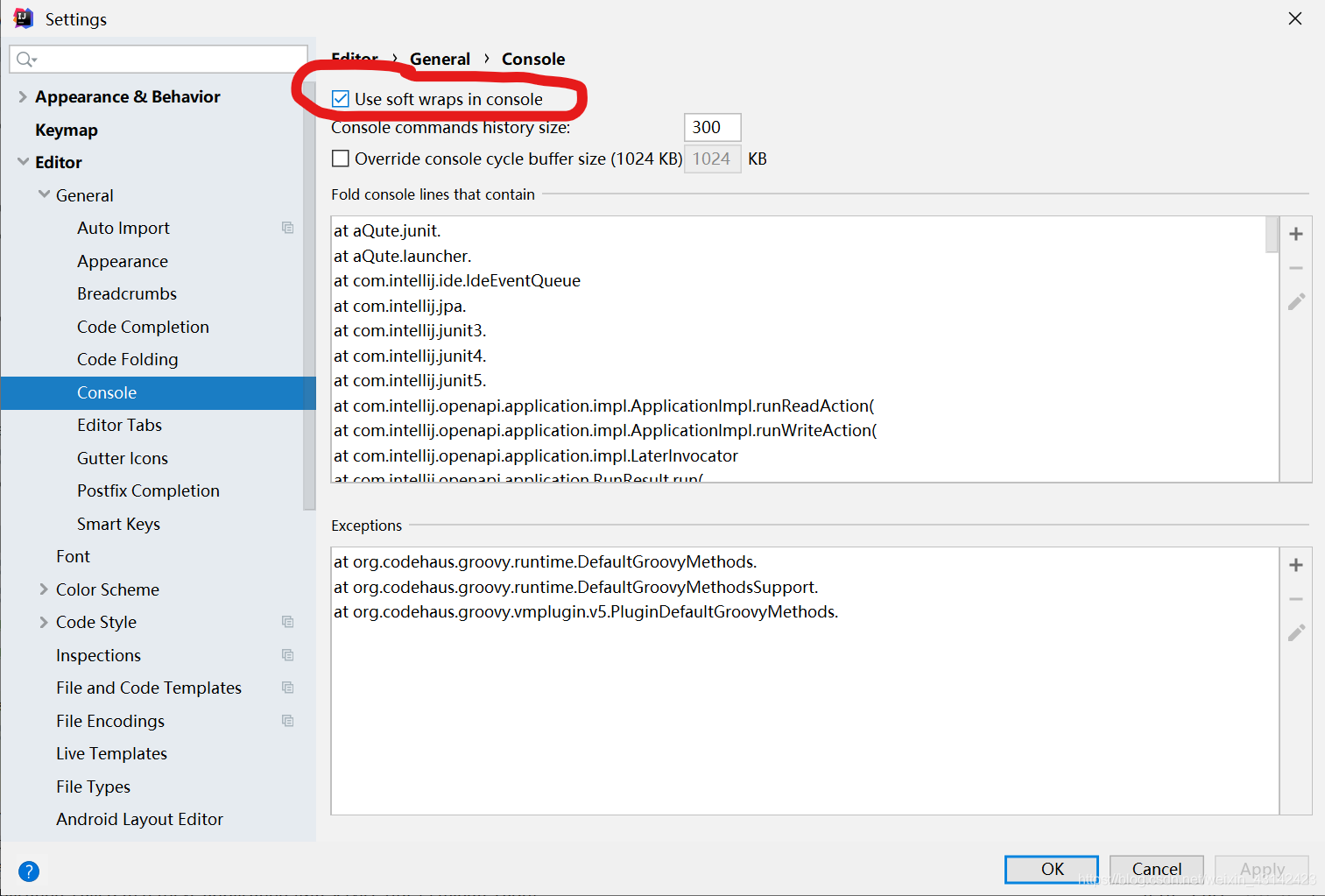Click project-level icon next to Inspections
Viewport: 1325px width, 896px height.
pyautogui.click(x=287, y=655)
